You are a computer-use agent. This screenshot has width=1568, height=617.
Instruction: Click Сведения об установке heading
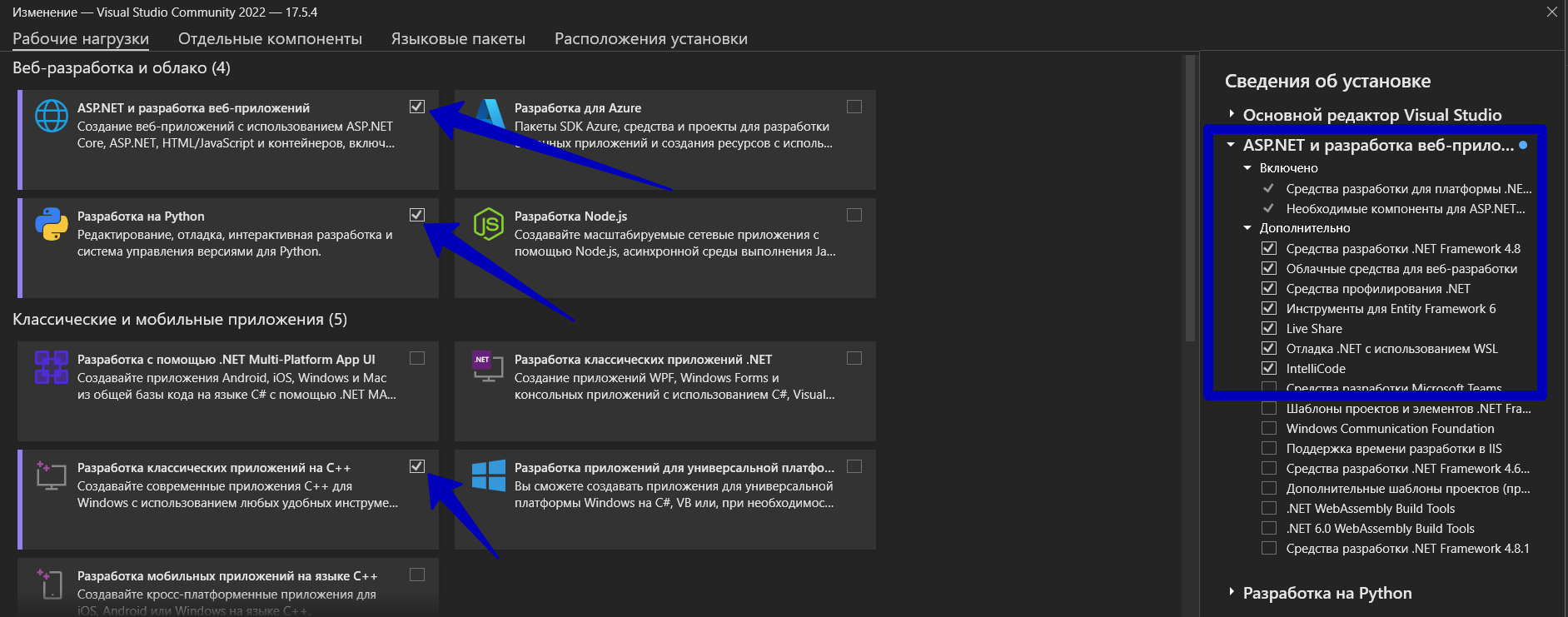coord(1327,81)
